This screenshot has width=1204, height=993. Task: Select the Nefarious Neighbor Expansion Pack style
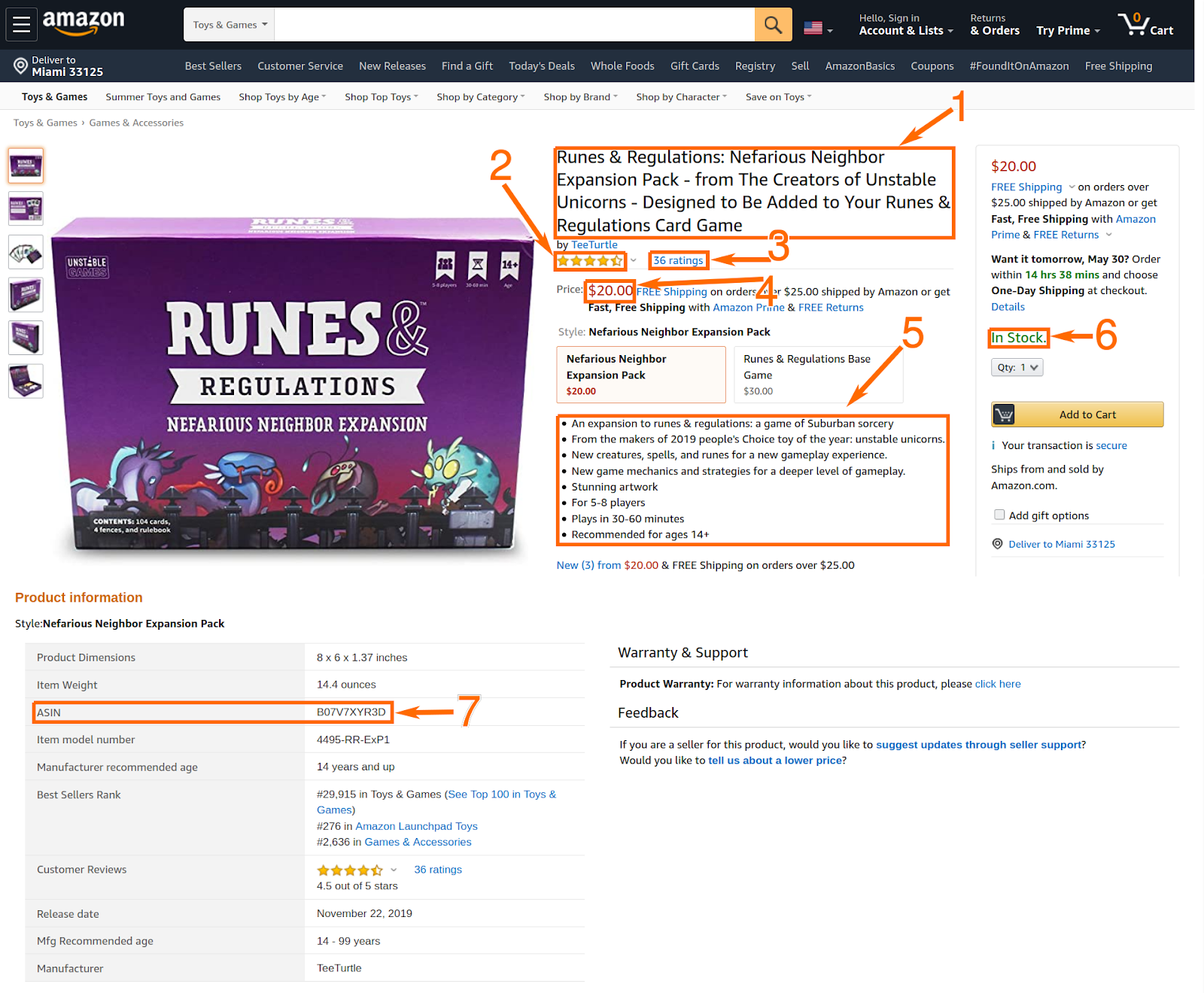(640, 374)
